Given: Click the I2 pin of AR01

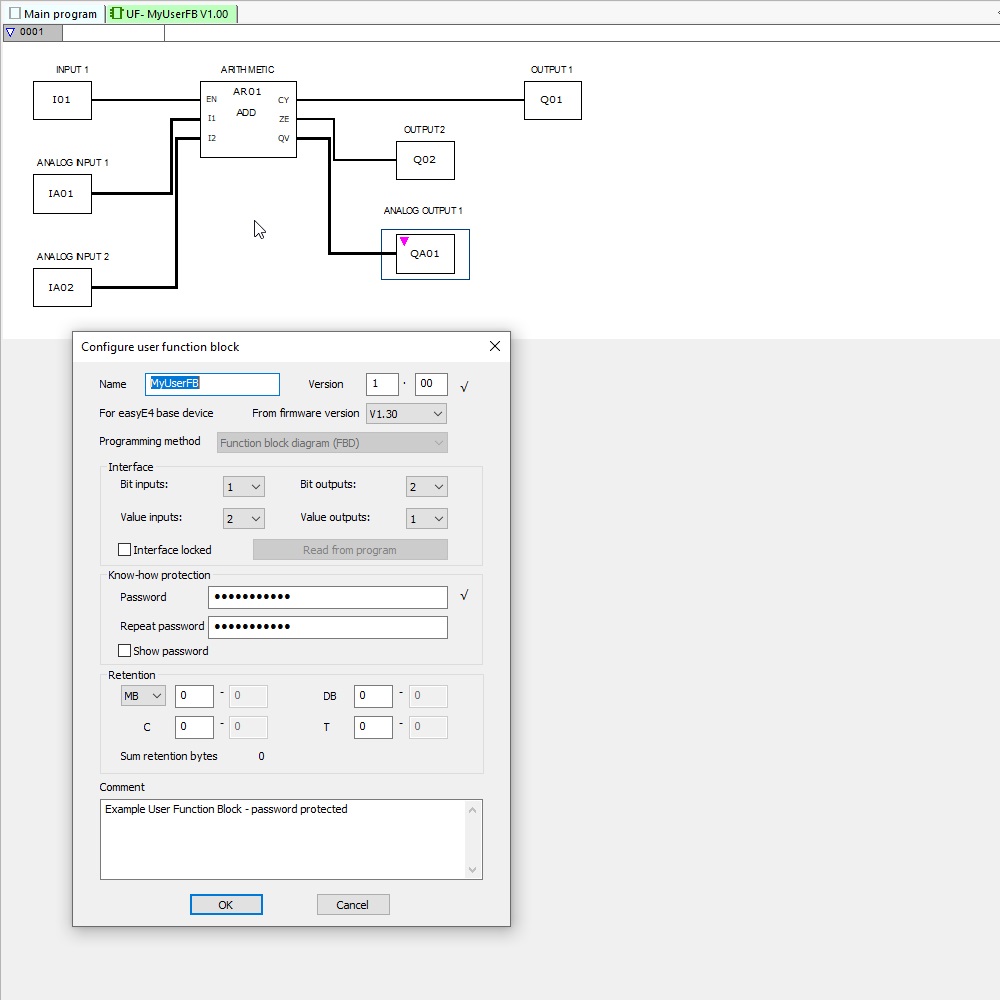Looking at the screenshot, I should pyautogui.click(x=212, y=138).
